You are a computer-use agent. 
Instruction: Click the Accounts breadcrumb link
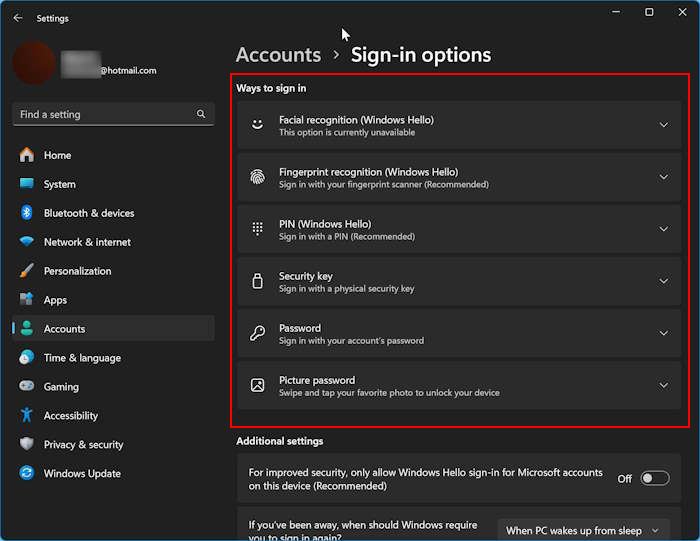click(278, 55)
